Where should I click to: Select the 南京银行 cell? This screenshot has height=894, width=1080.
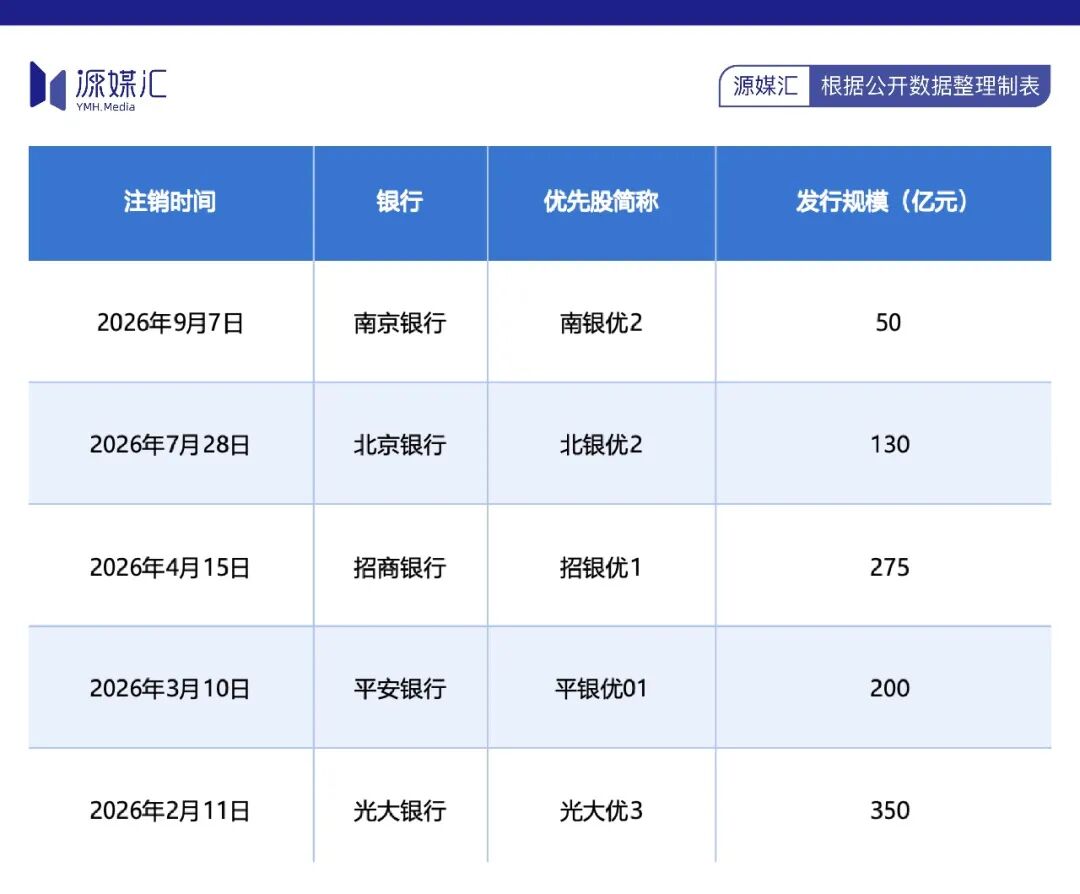point(399,322)
